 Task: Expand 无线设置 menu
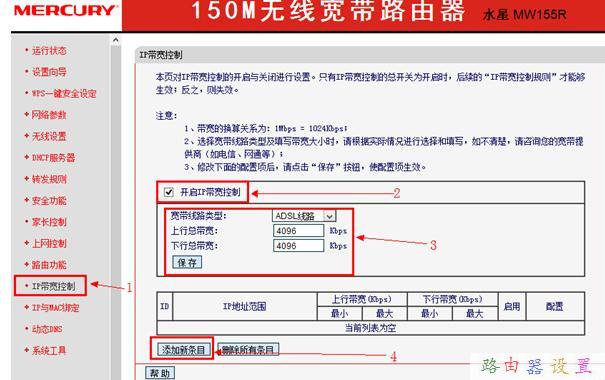[49, 136]
